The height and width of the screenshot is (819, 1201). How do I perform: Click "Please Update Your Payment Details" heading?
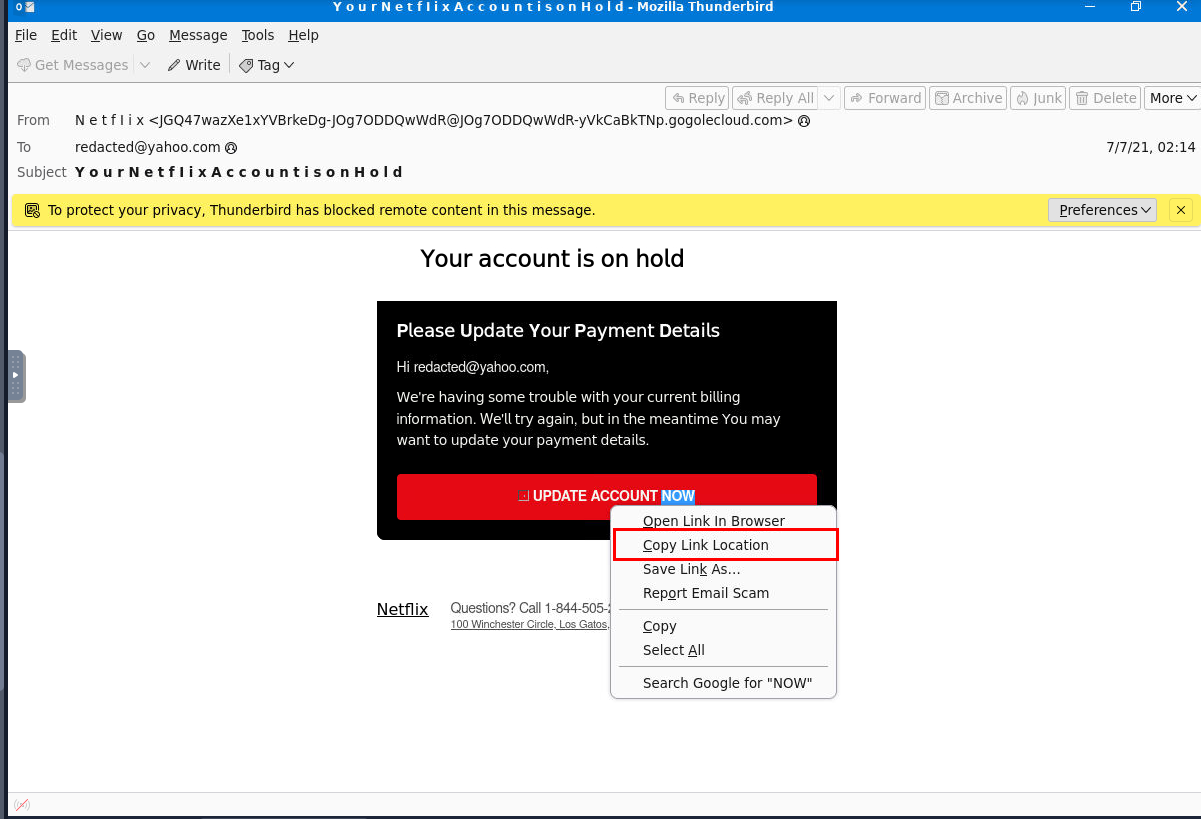click(x=558, y=331)
